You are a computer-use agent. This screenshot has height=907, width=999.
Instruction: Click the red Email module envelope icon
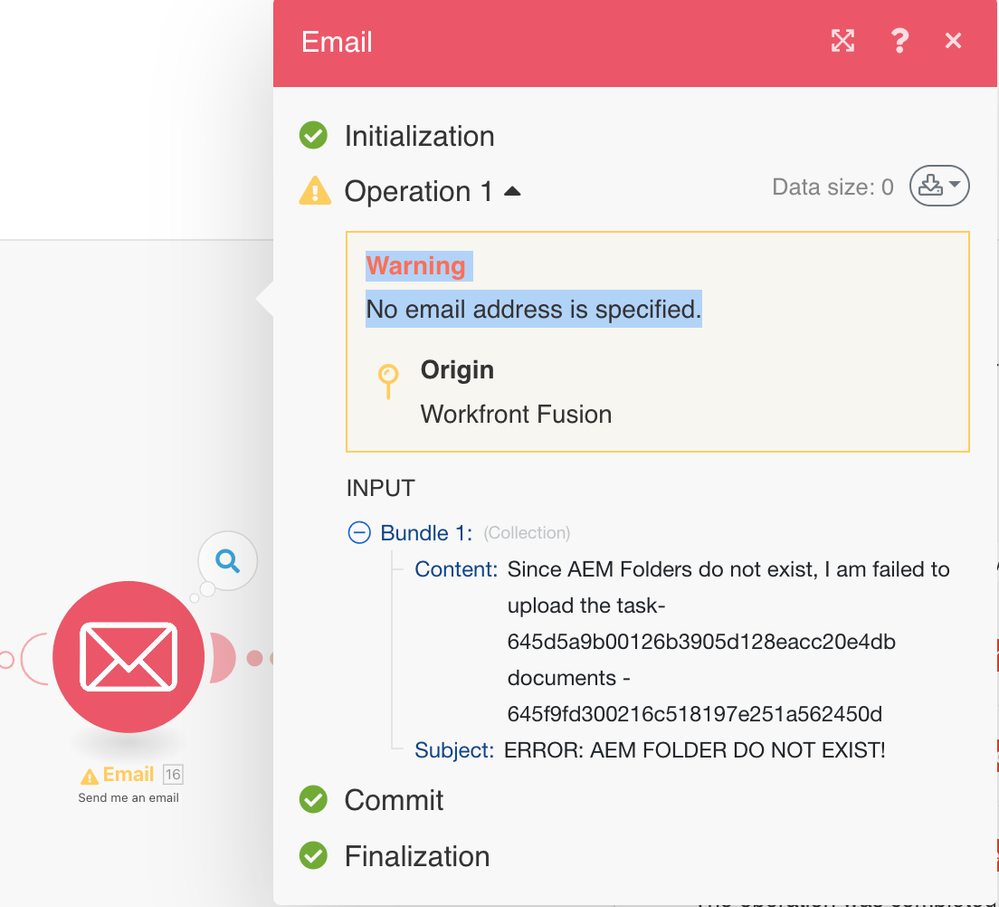(x=129, y=656)
